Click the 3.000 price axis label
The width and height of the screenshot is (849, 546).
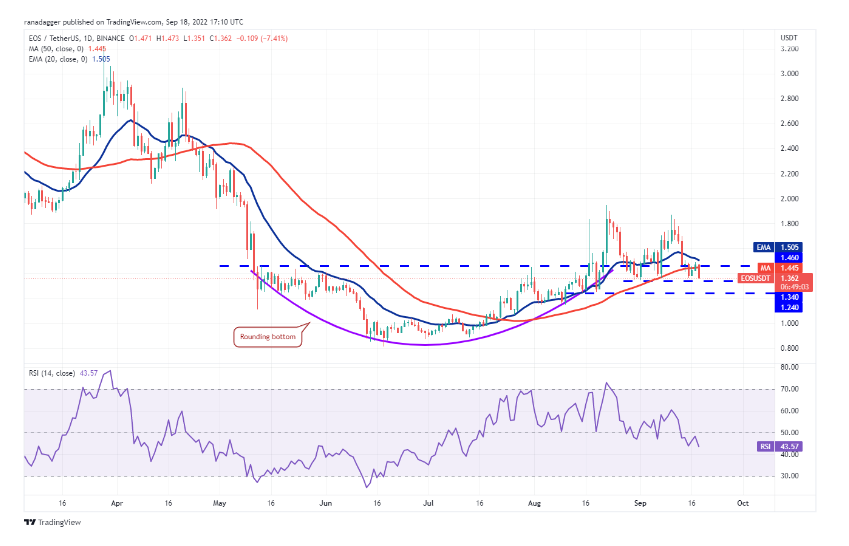(789, 74)
